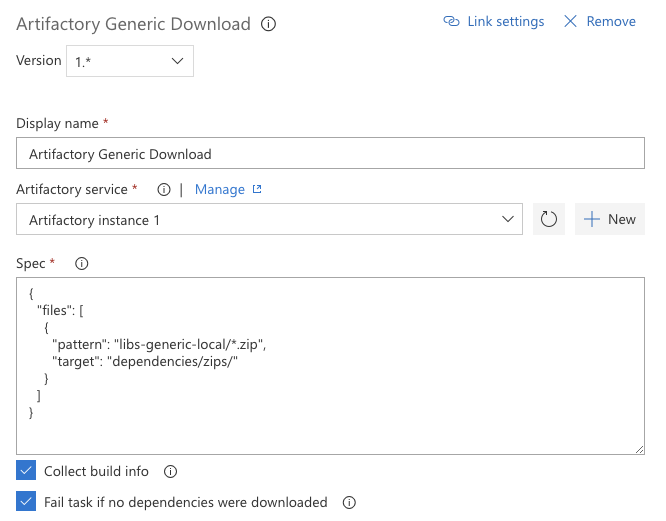Remove the Artifactory Generic Download task
This screenshot has width=666, height=521.
(600, 21)
